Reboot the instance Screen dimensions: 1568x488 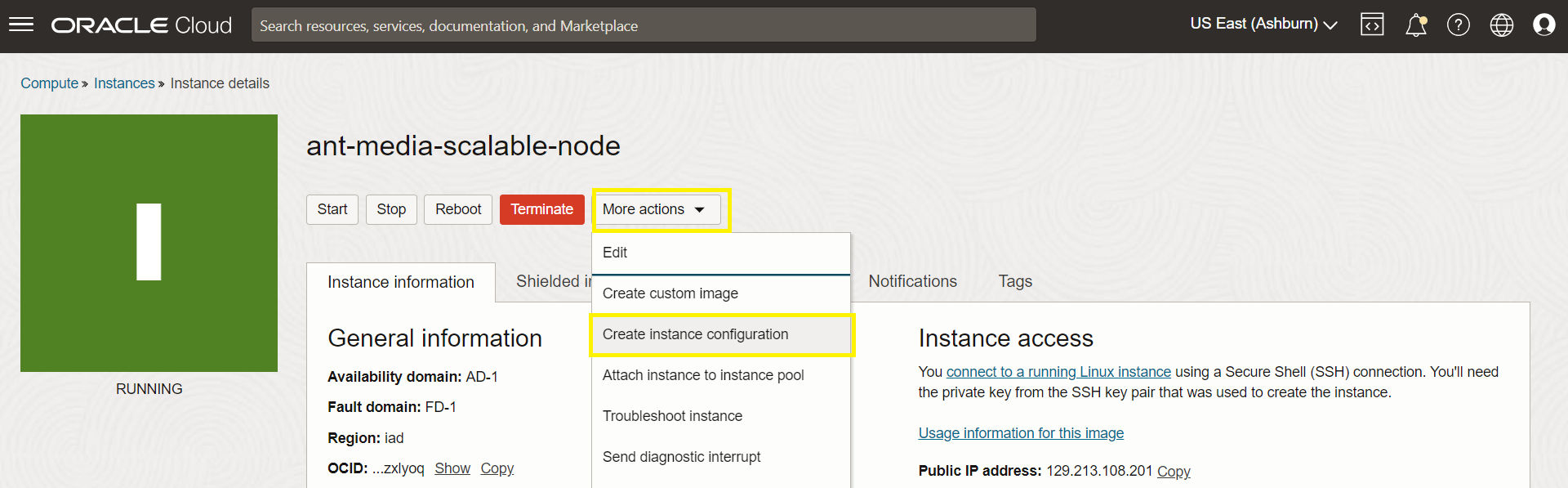pyautogui.click(x=458, y=209)
